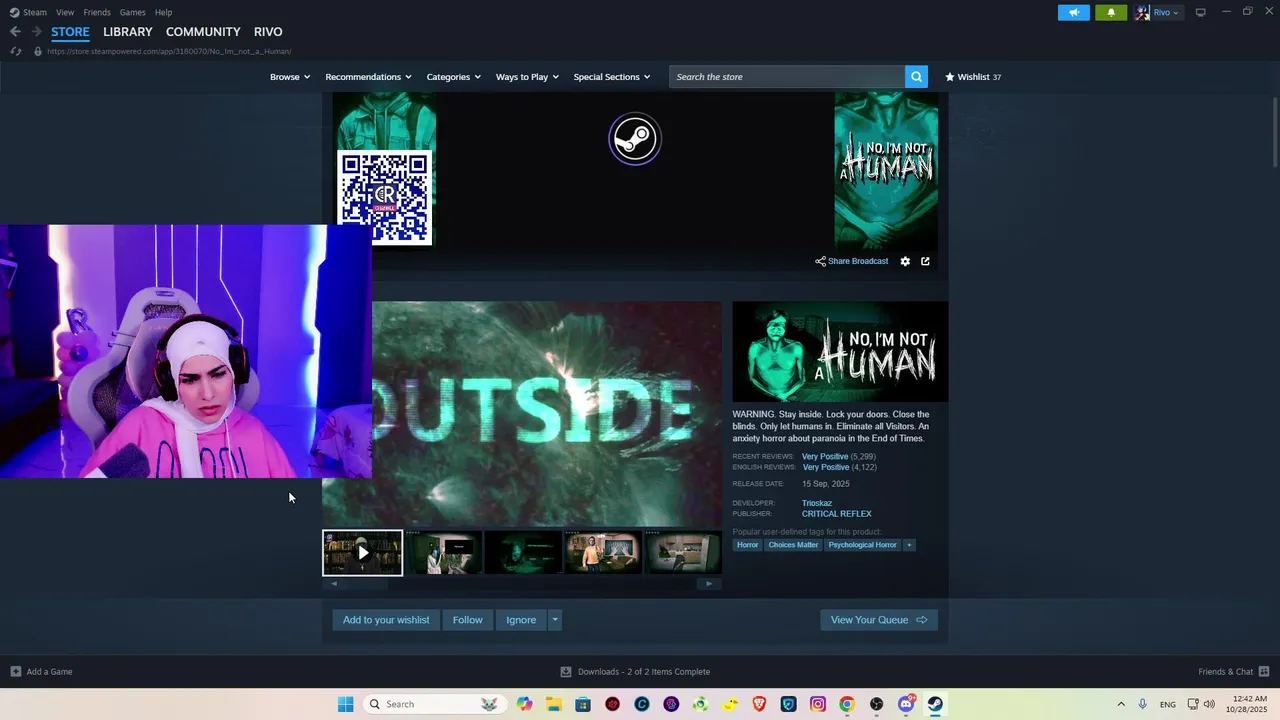Click the thumbnail strip right arrow
The width and height of the screenshot is (1280, 720).
pos(709,584)
